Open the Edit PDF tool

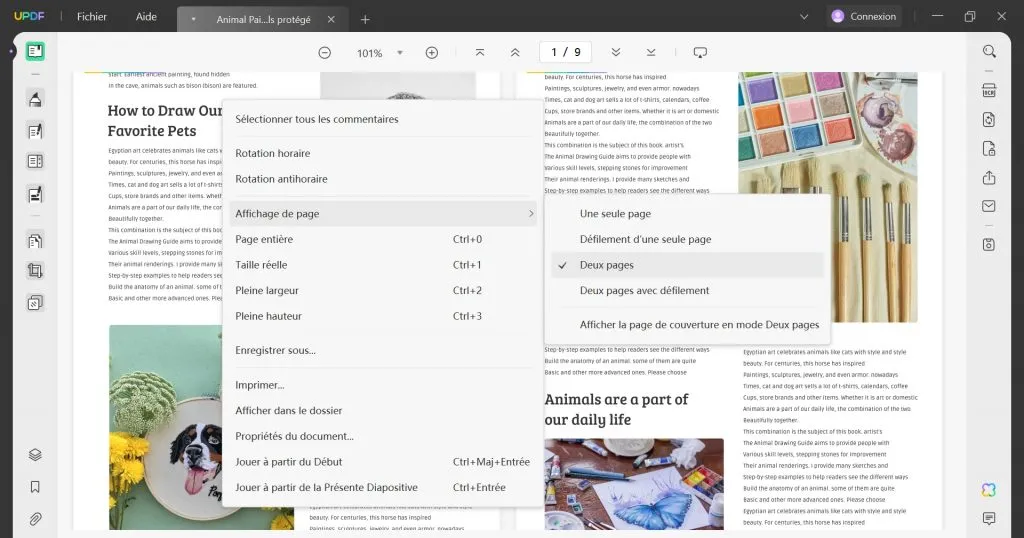[35, 131]
